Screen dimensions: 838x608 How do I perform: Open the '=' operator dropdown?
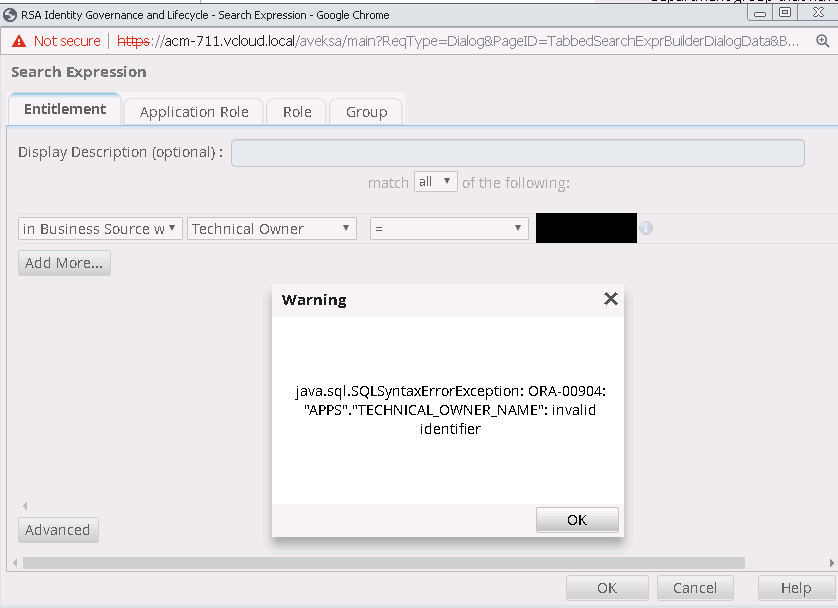tap(448, 228)
